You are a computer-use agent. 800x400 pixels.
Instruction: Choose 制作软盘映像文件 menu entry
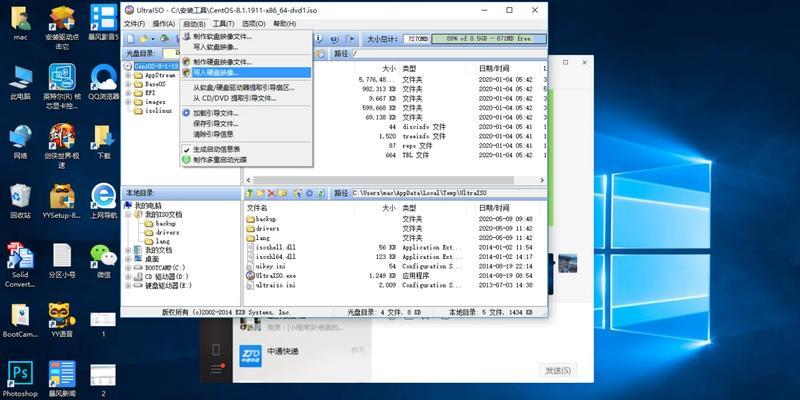point(246,36)
